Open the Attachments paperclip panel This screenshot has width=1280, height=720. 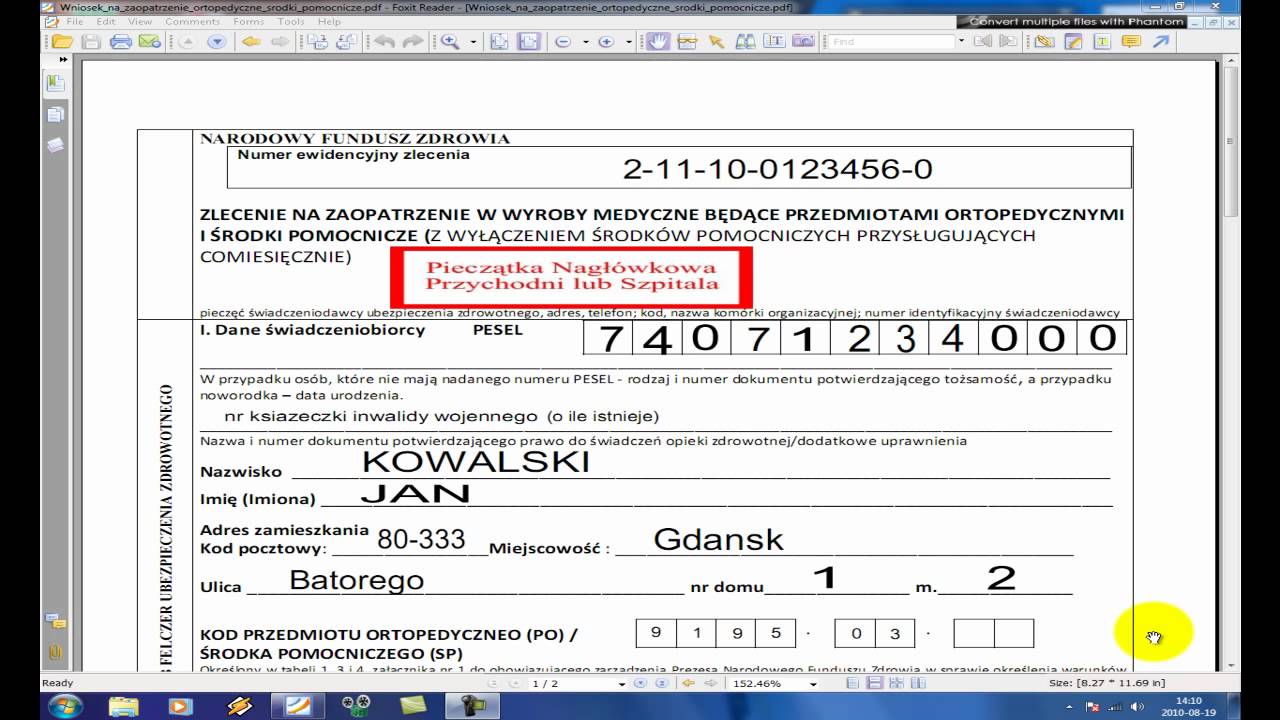(55, 652)
